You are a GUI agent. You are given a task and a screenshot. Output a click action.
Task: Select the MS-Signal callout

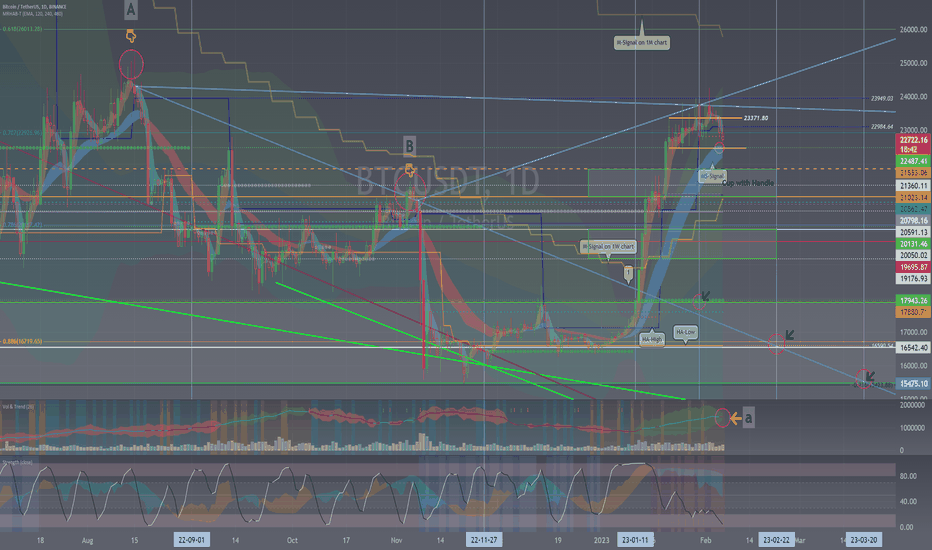pyautogui.click(x=711, y=176)
